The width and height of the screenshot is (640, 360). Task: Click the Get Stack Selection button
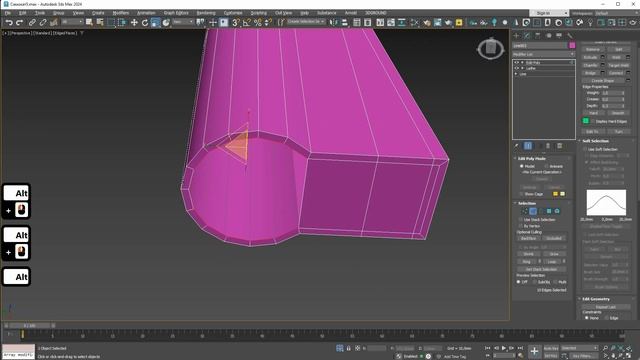pyautogui.click(x=541, y=269)
